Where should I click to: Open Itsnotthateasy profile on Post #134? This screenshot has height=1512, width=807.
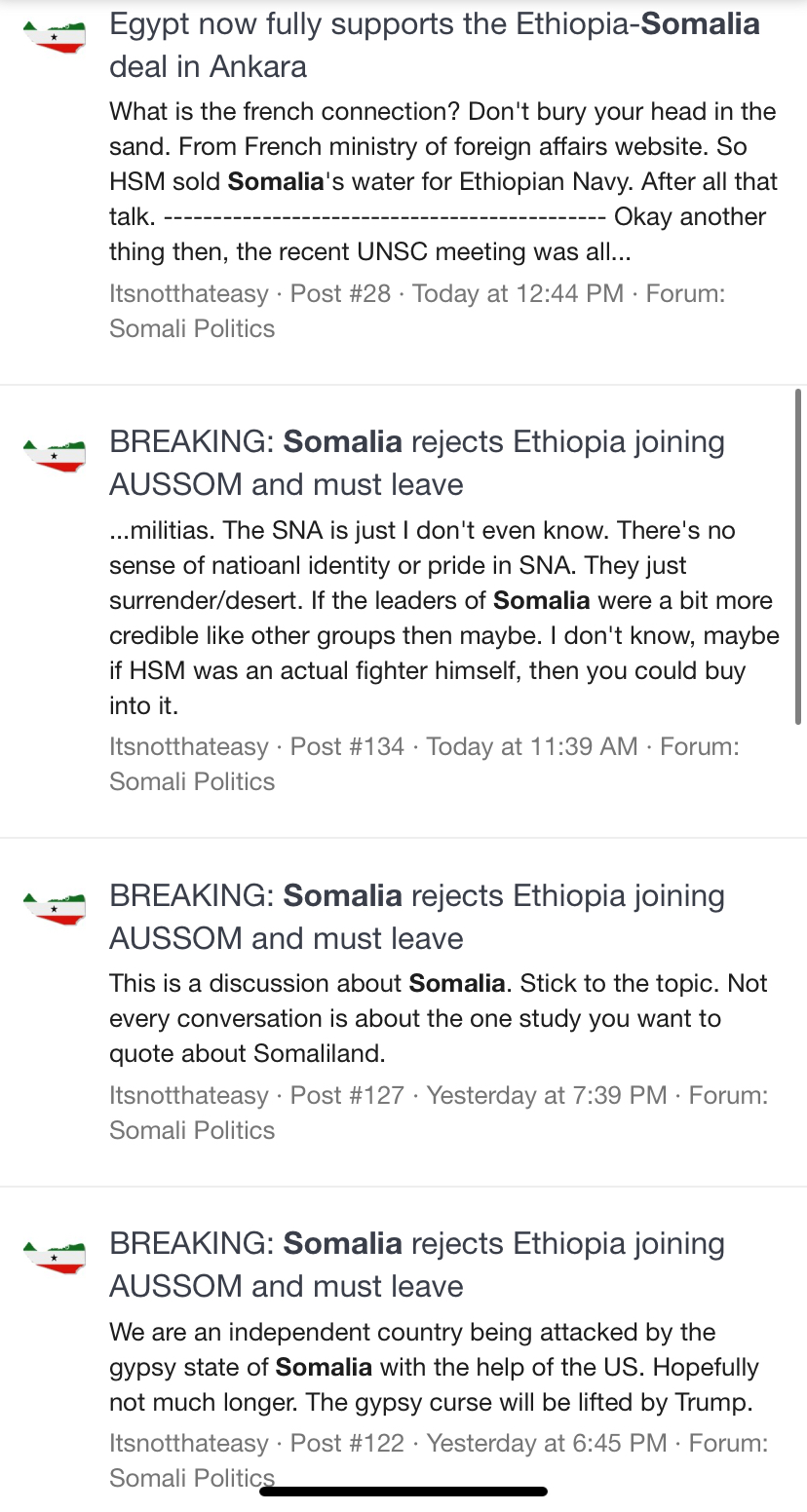(188, 746)
